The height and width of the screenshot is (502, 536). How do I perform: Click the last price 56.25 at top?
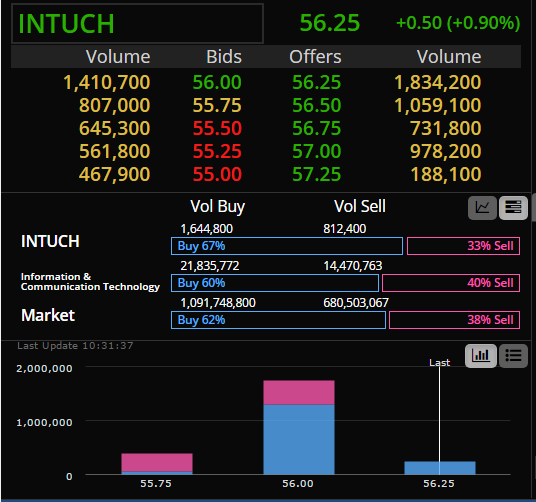click(330, 23)
